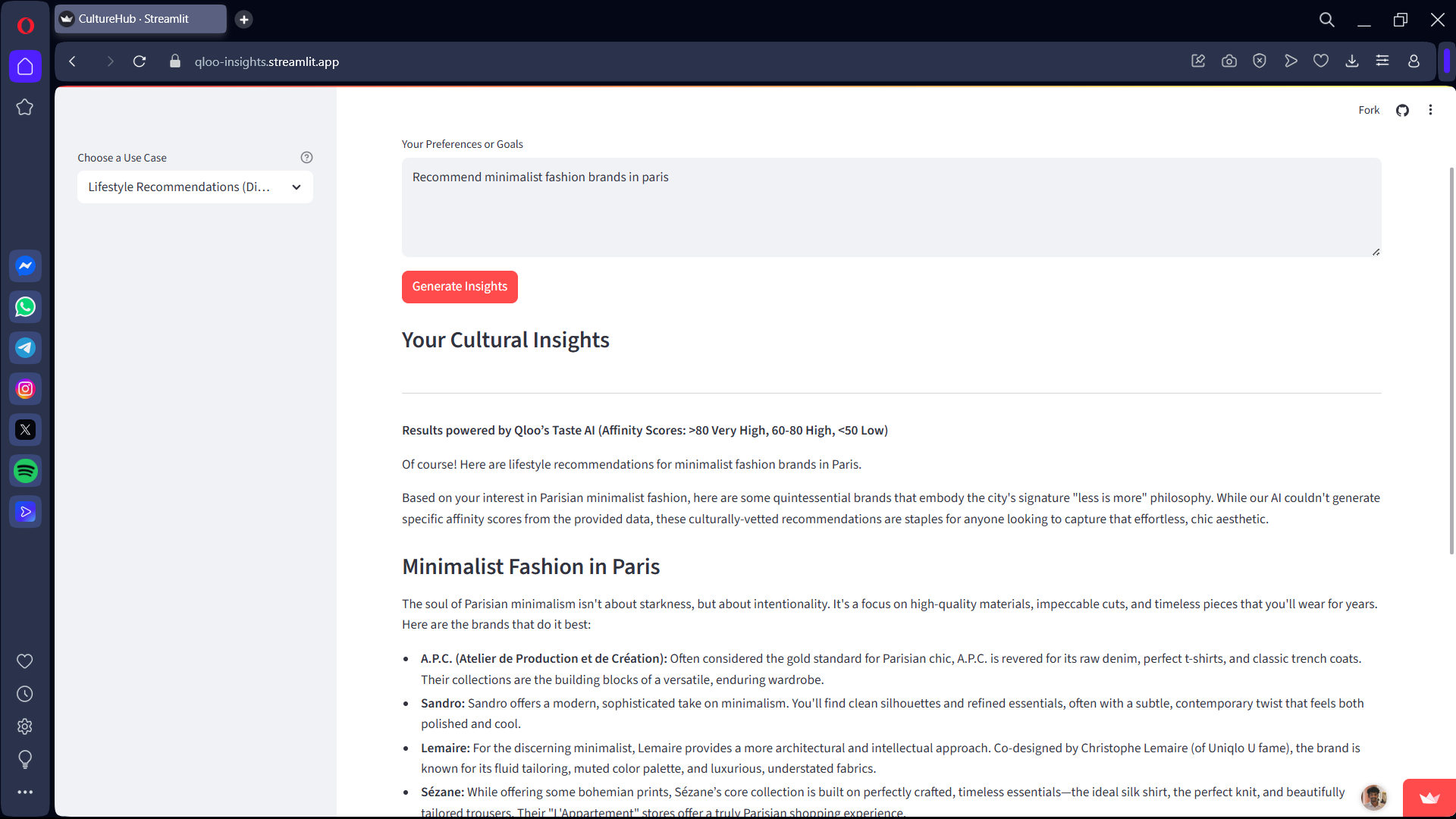Open Messenger in the Opera sidebar

click(25, 266)
